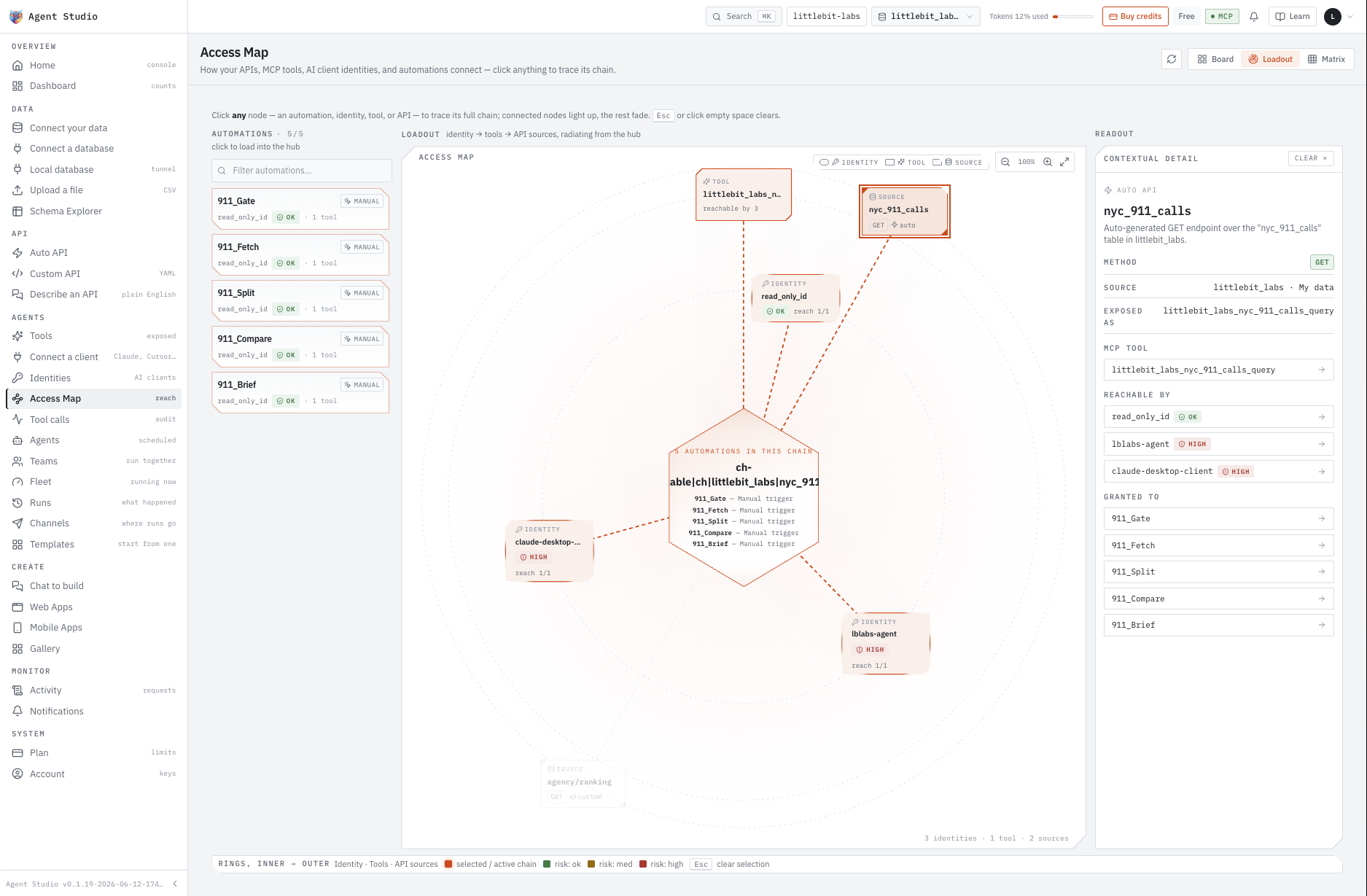This screenshot has height=896, width=1367.
Task: Open the notifications bell in header
Action: 1254,17
